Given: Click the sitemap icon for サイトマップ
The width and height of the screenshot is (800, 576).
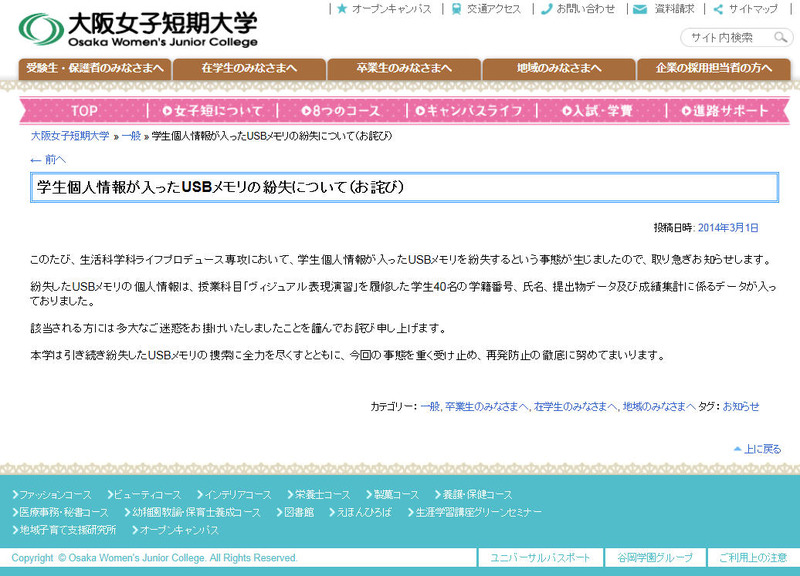Looking at the screenshot, I should click(x=717, y=9).
